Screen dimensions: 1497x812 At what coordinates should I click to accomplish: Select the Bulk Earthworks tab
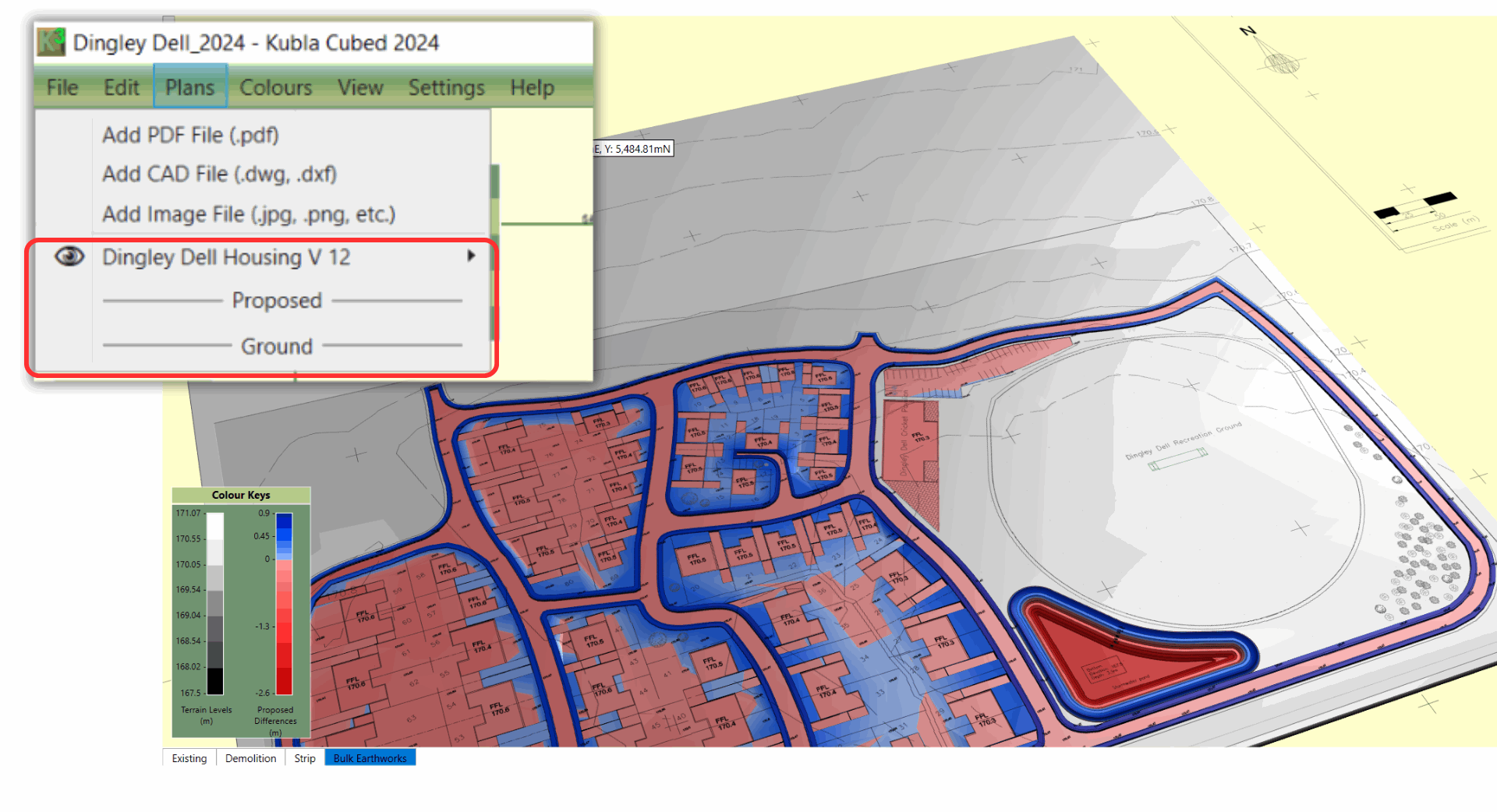pos(370,758)
